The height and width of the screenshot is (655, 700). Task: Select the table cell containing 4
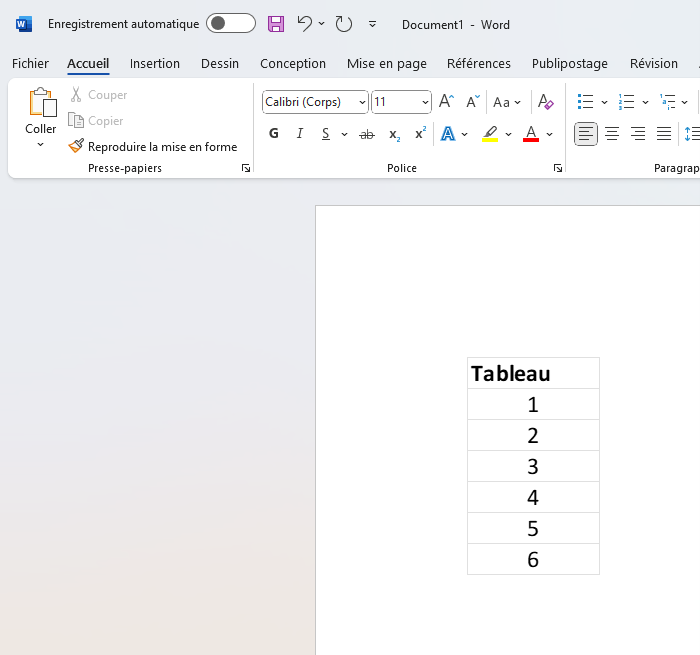pyautogui.click(x=533, y=497)
